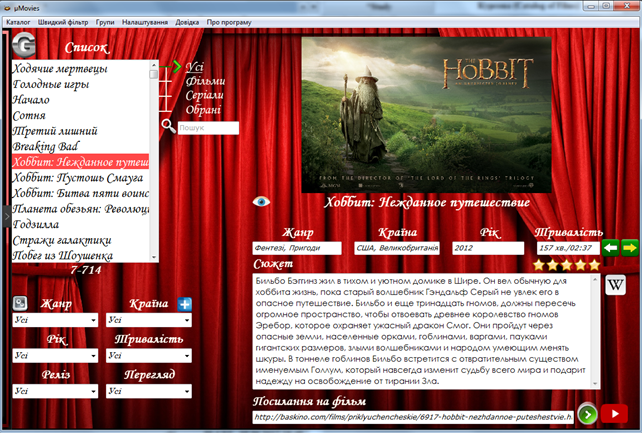
Task: Open the Реліз filter dropdown
Action: (x=55, y=391)
